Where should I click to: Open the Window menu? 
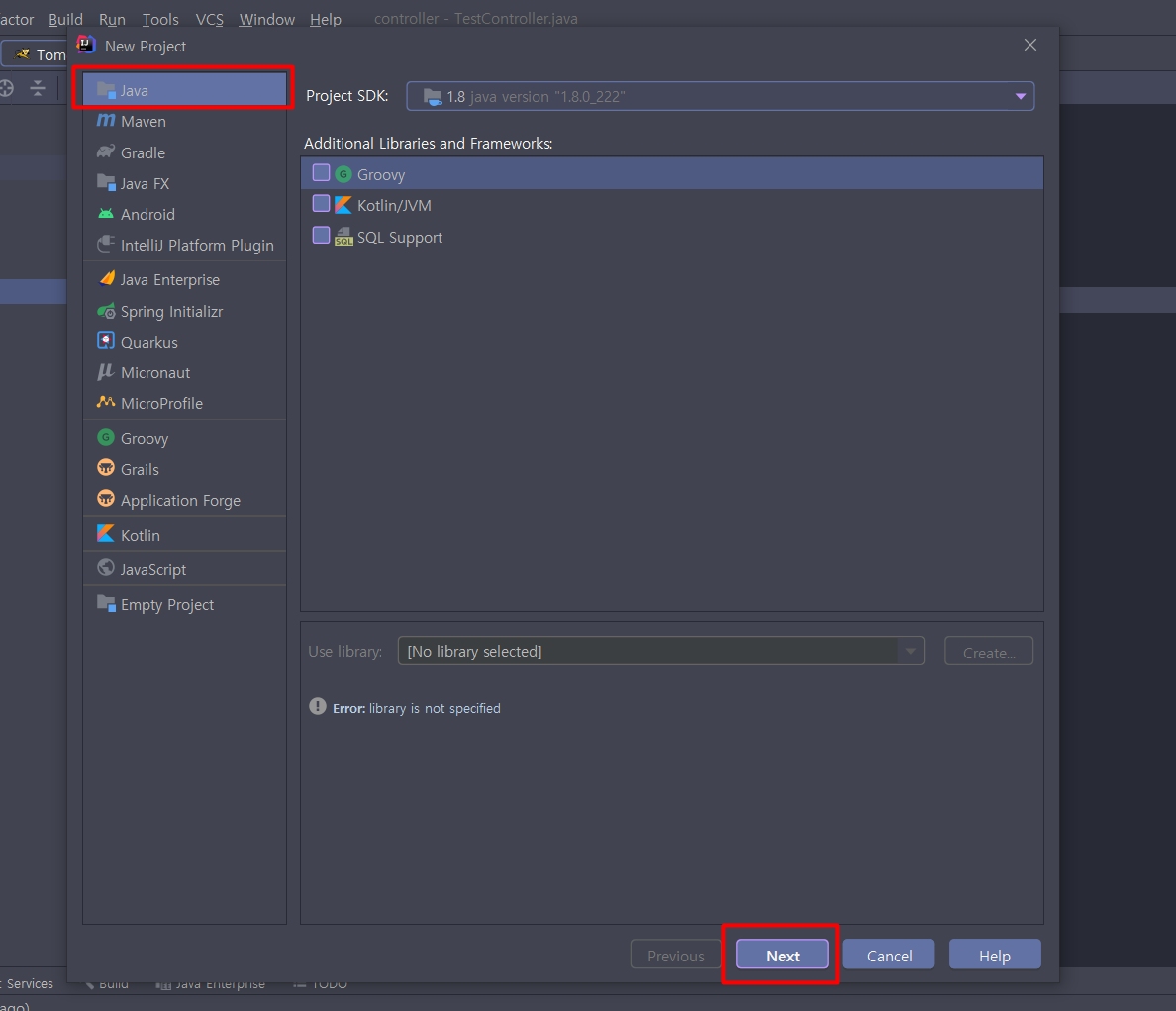click(267, 19)
